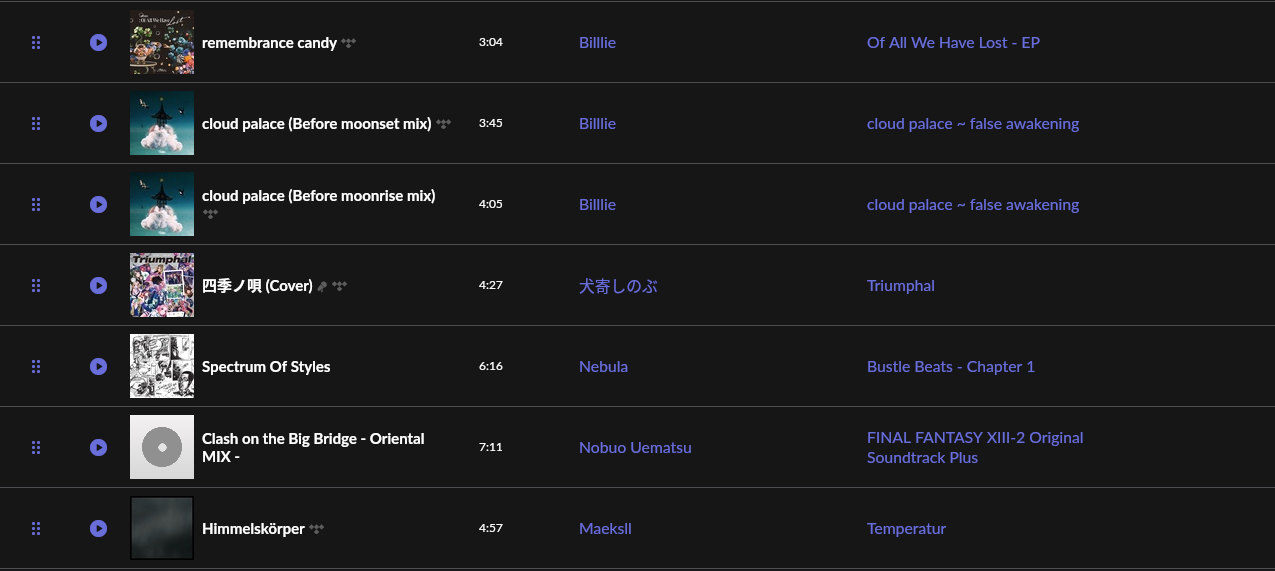Grab drag handle of remembrance candy row
This screenshot has width=1275, height=571.
point(36,42)
